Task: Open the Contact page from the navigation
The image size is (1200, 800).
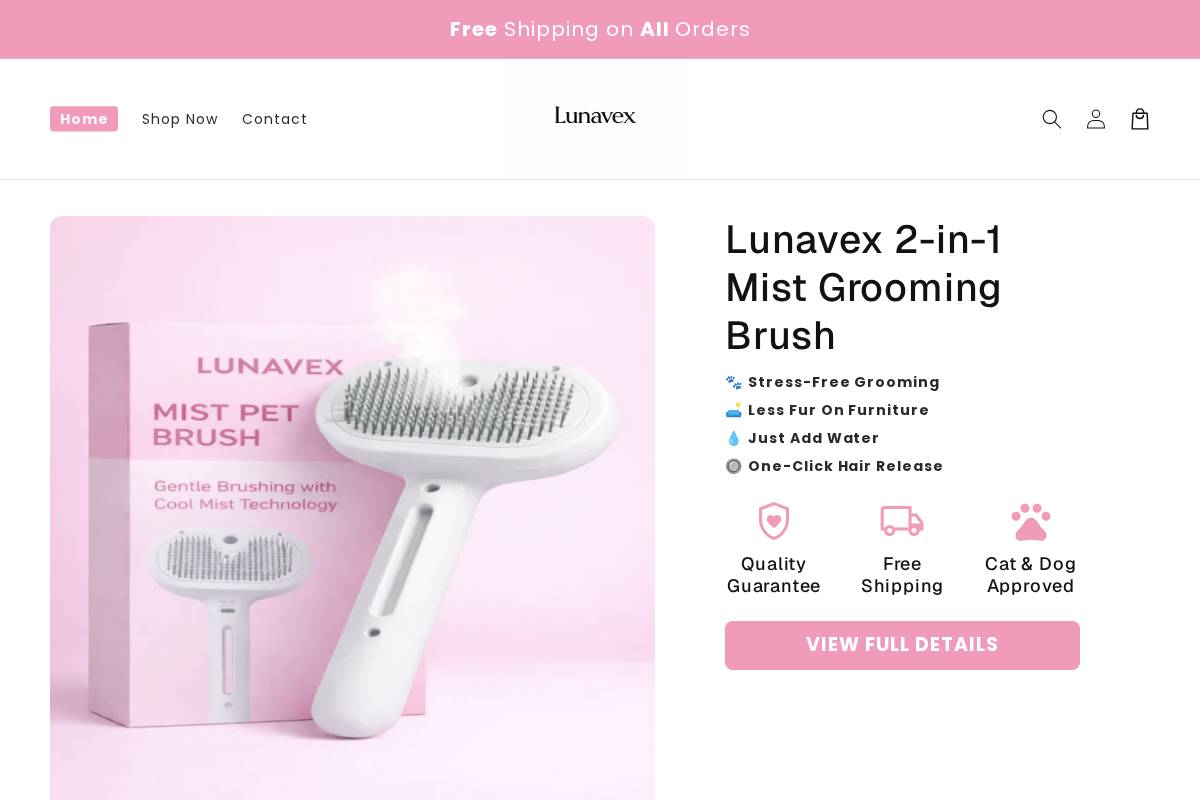Action: 275,119
